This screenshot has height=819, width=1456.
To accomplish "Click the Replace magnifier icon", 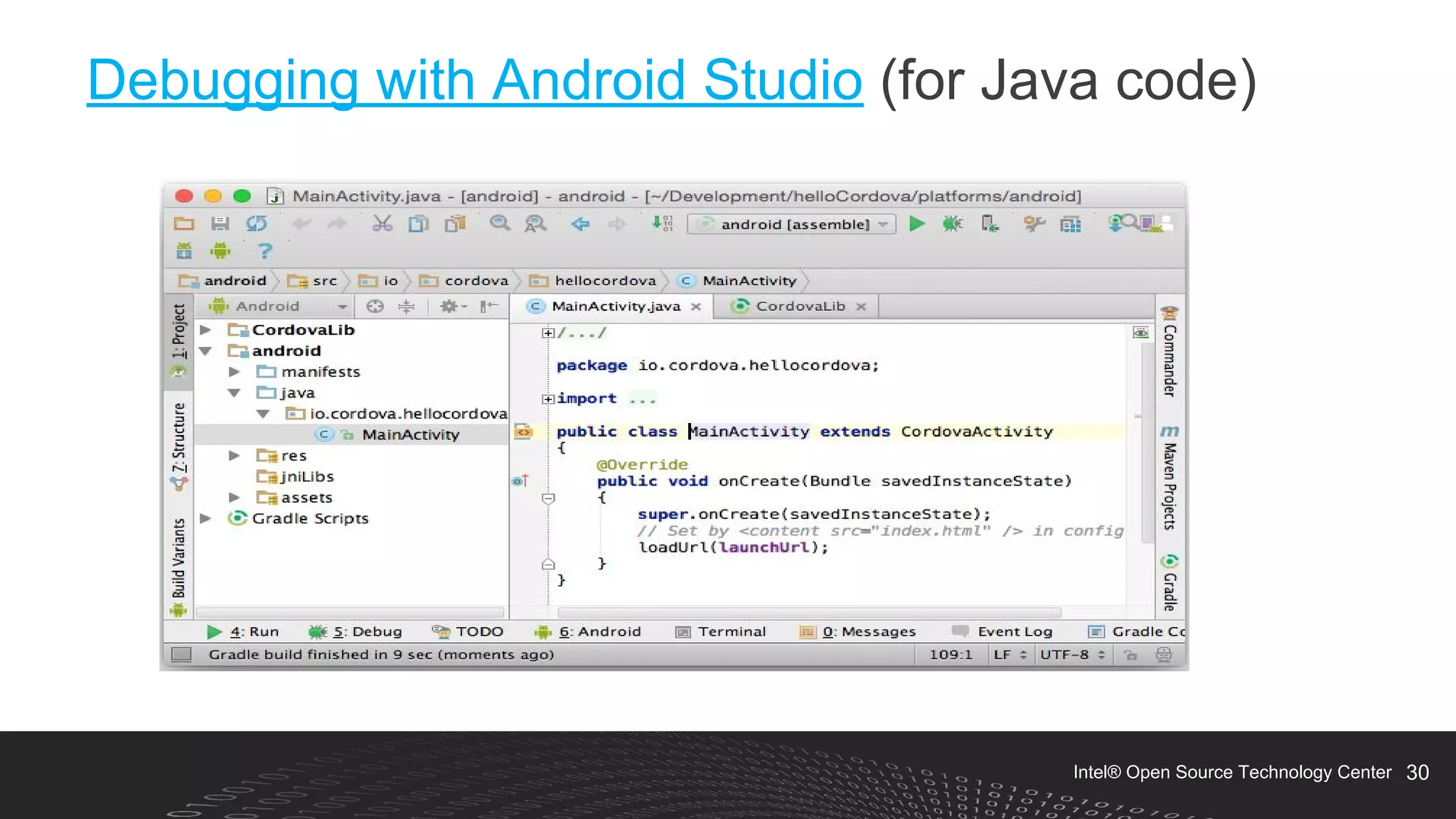I will pos(535,224).
